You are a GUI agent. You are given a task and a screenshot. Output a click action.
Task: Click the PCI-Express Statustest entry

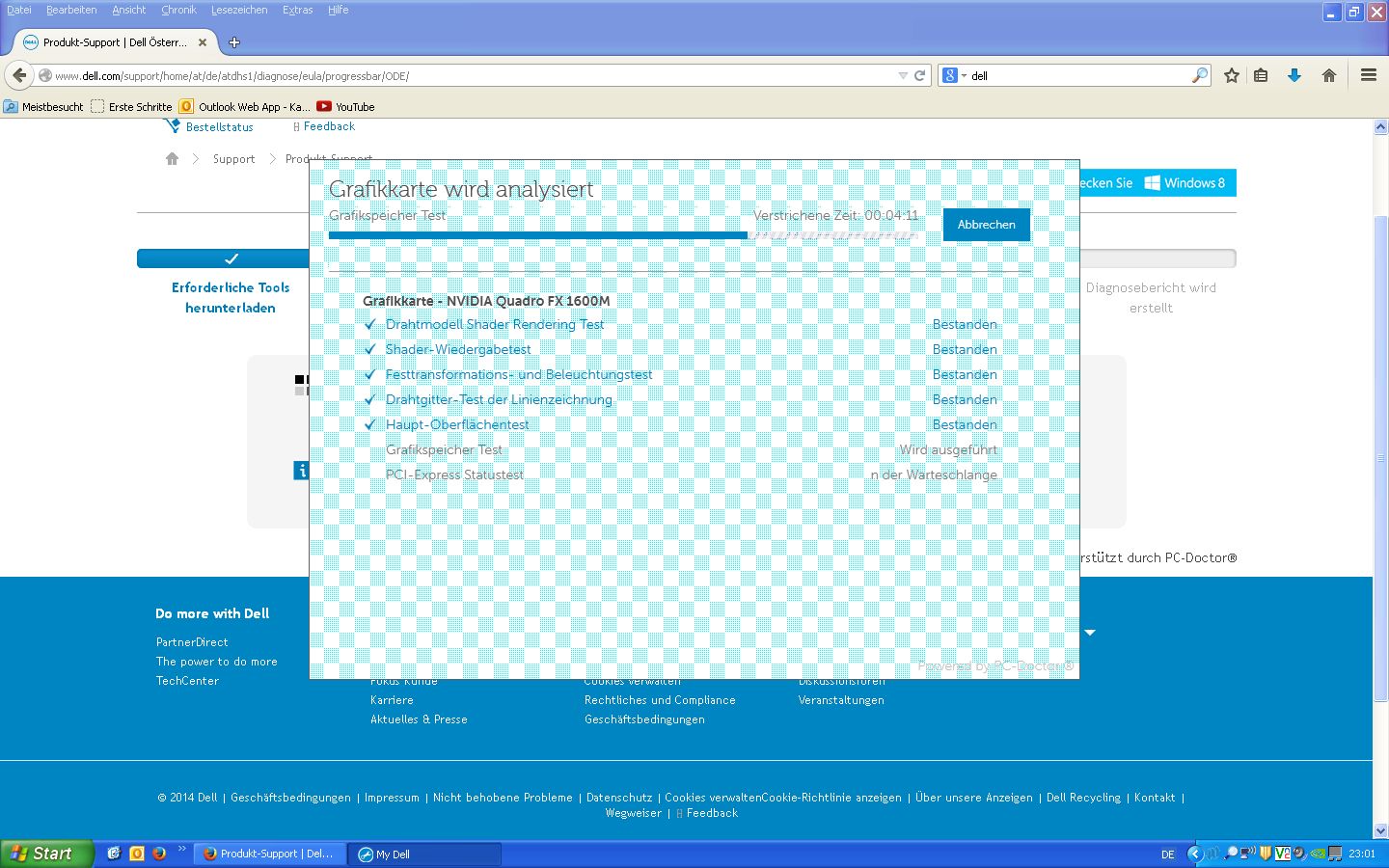pyautogui.click(x=454, y=475)
